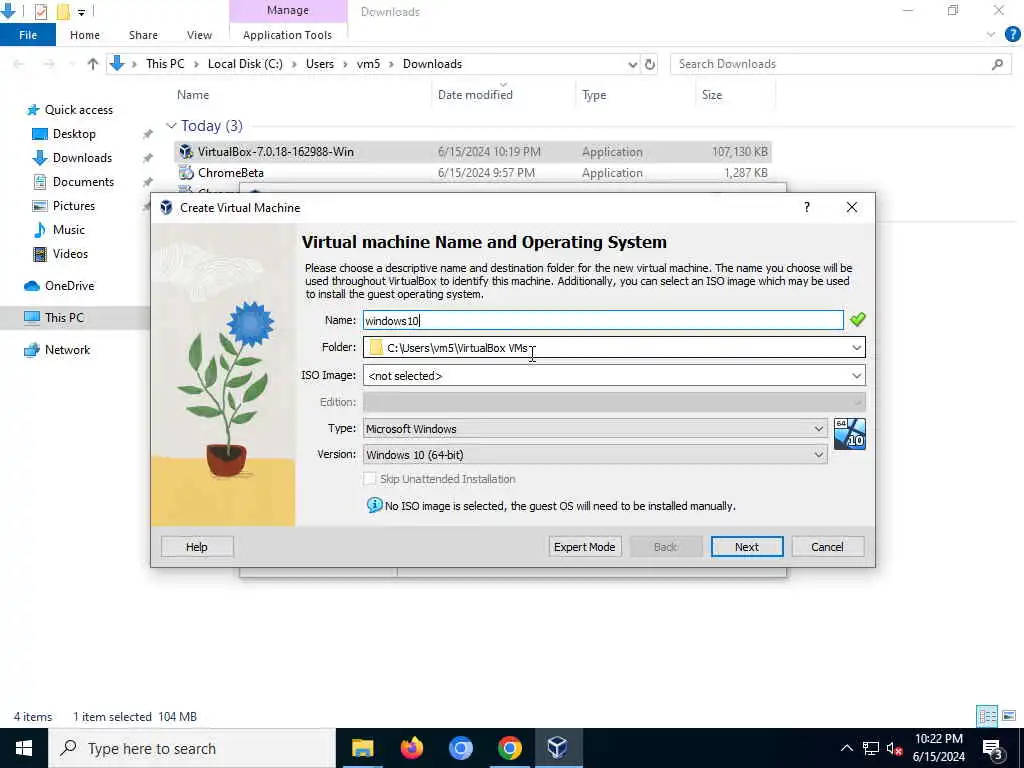Viewport: 1024px width, 768px height.
Task: Switch to the Large icons view in the status bar
Action: click(x=1009, y=716)
